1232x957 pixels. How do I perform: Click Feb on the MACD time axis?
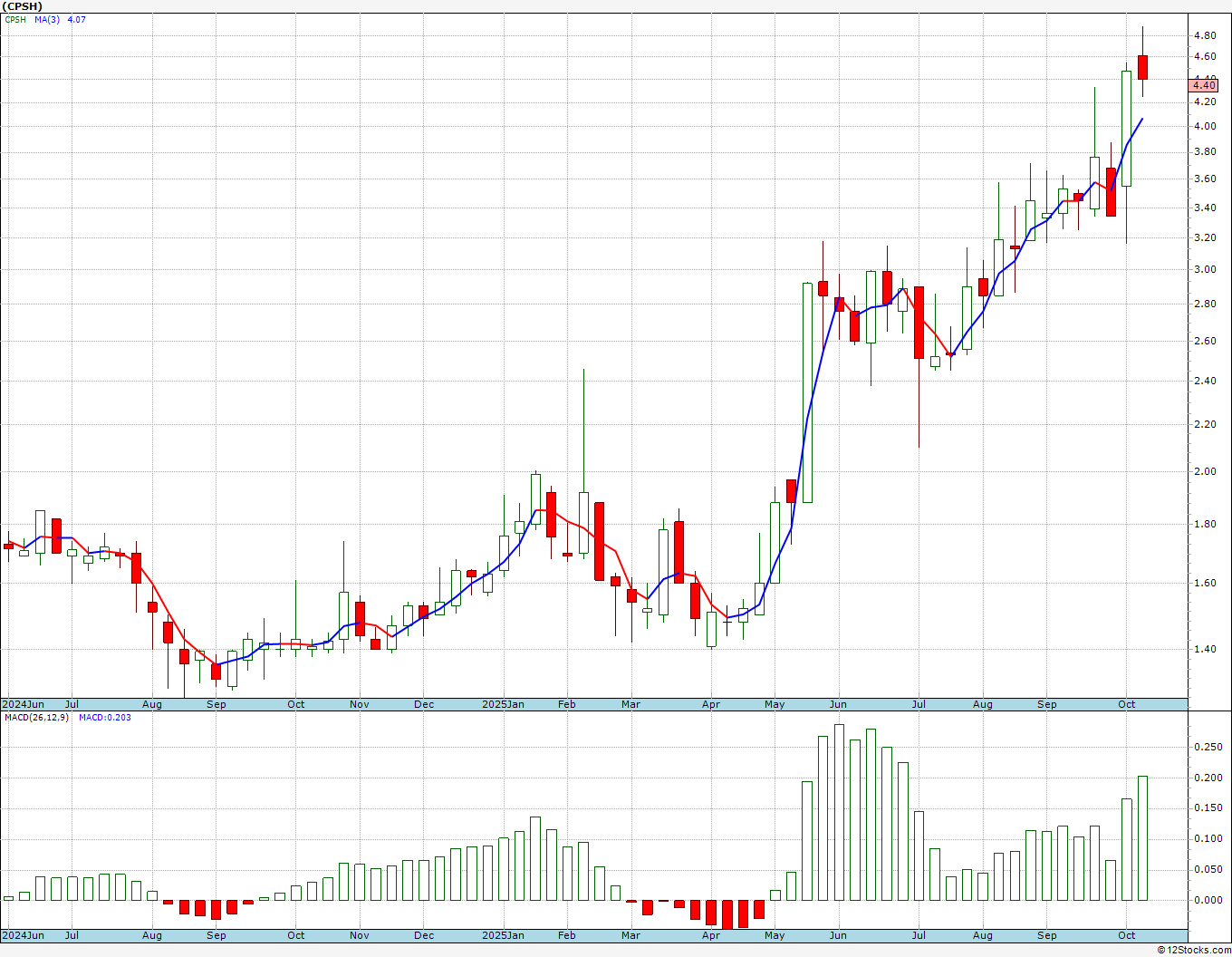567,935
